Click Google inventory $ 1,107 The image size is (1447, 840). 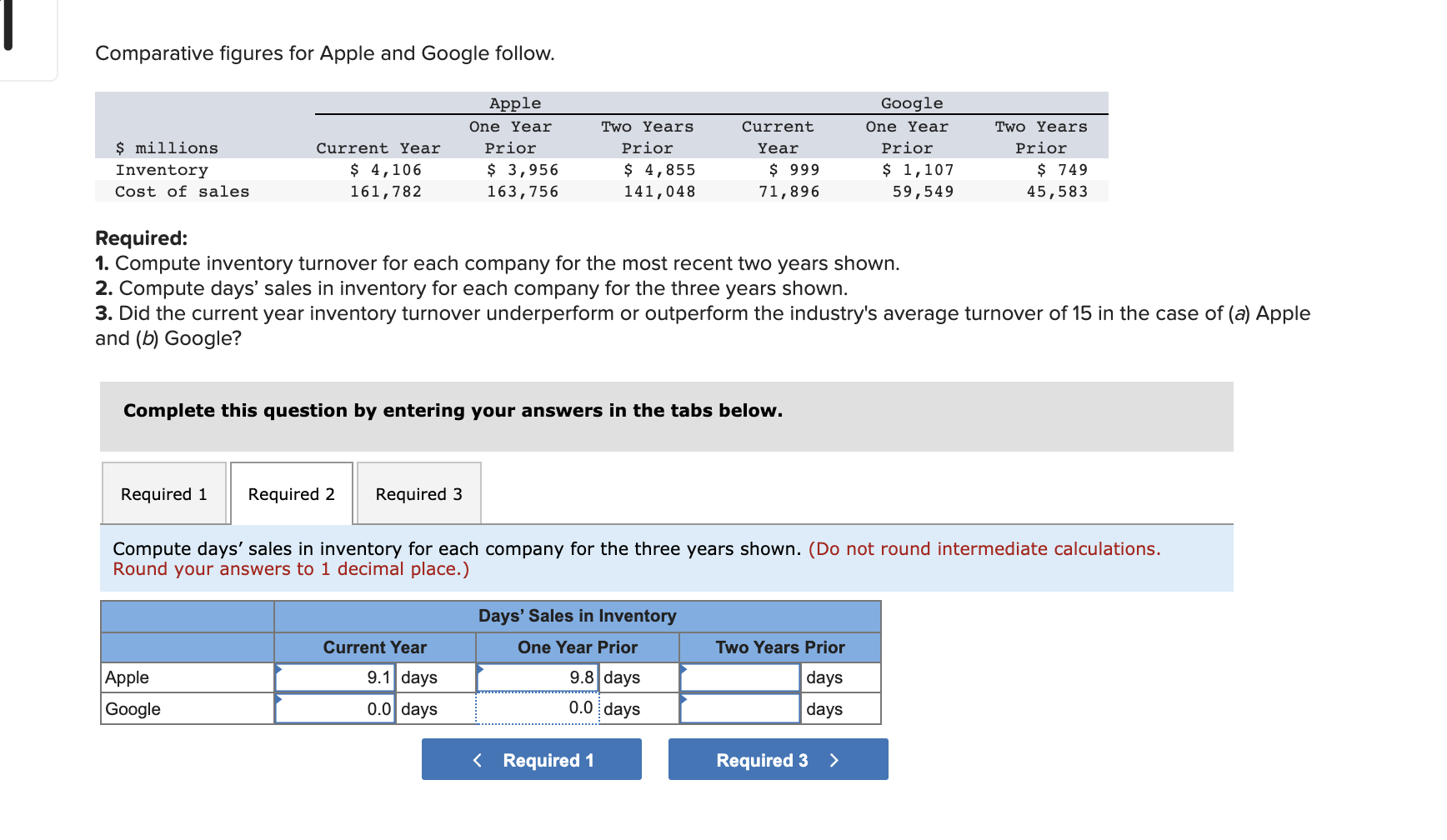(x=918, y=170)
